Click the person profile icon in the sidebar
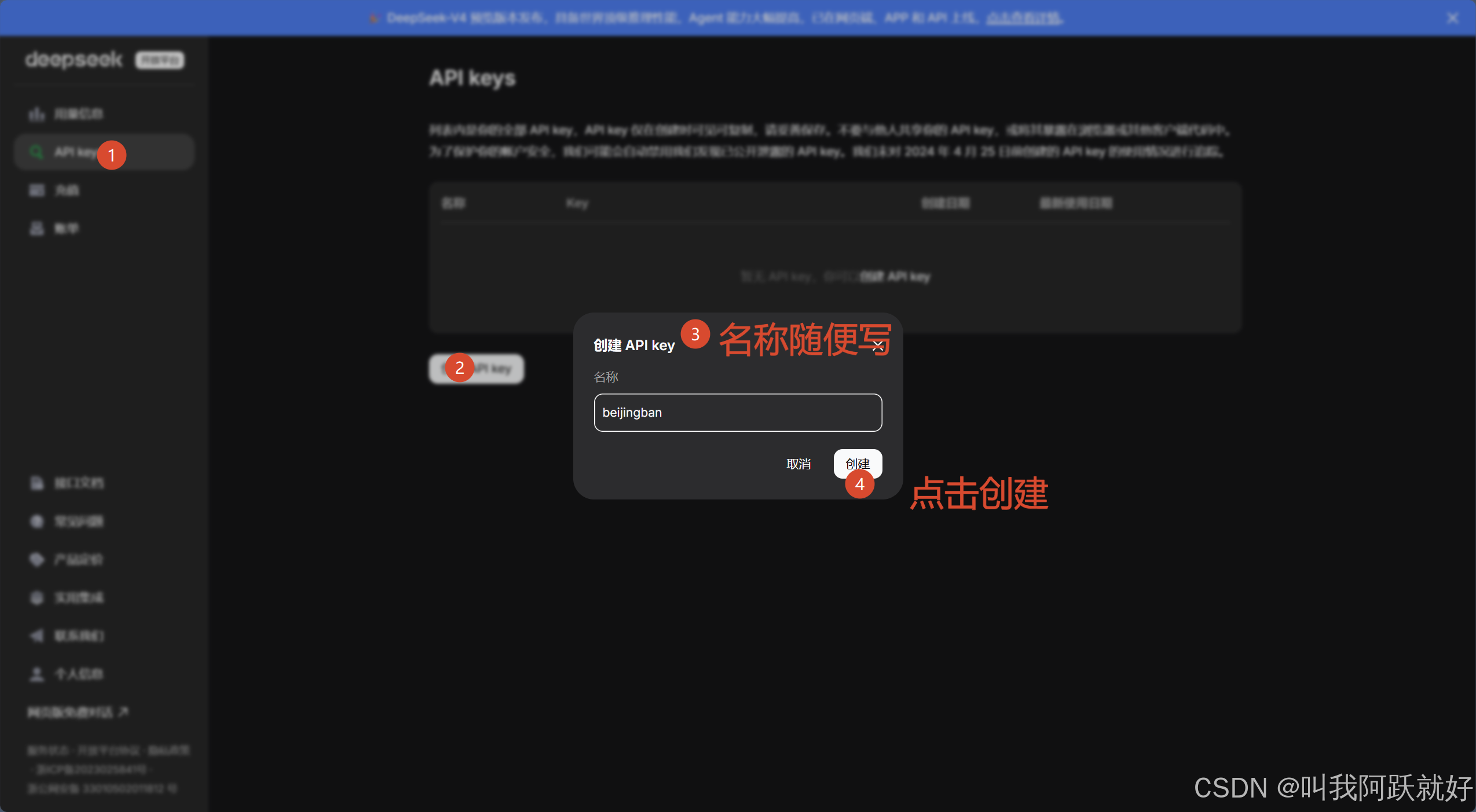The image size is (1476, 812). (x=36, y=674)
